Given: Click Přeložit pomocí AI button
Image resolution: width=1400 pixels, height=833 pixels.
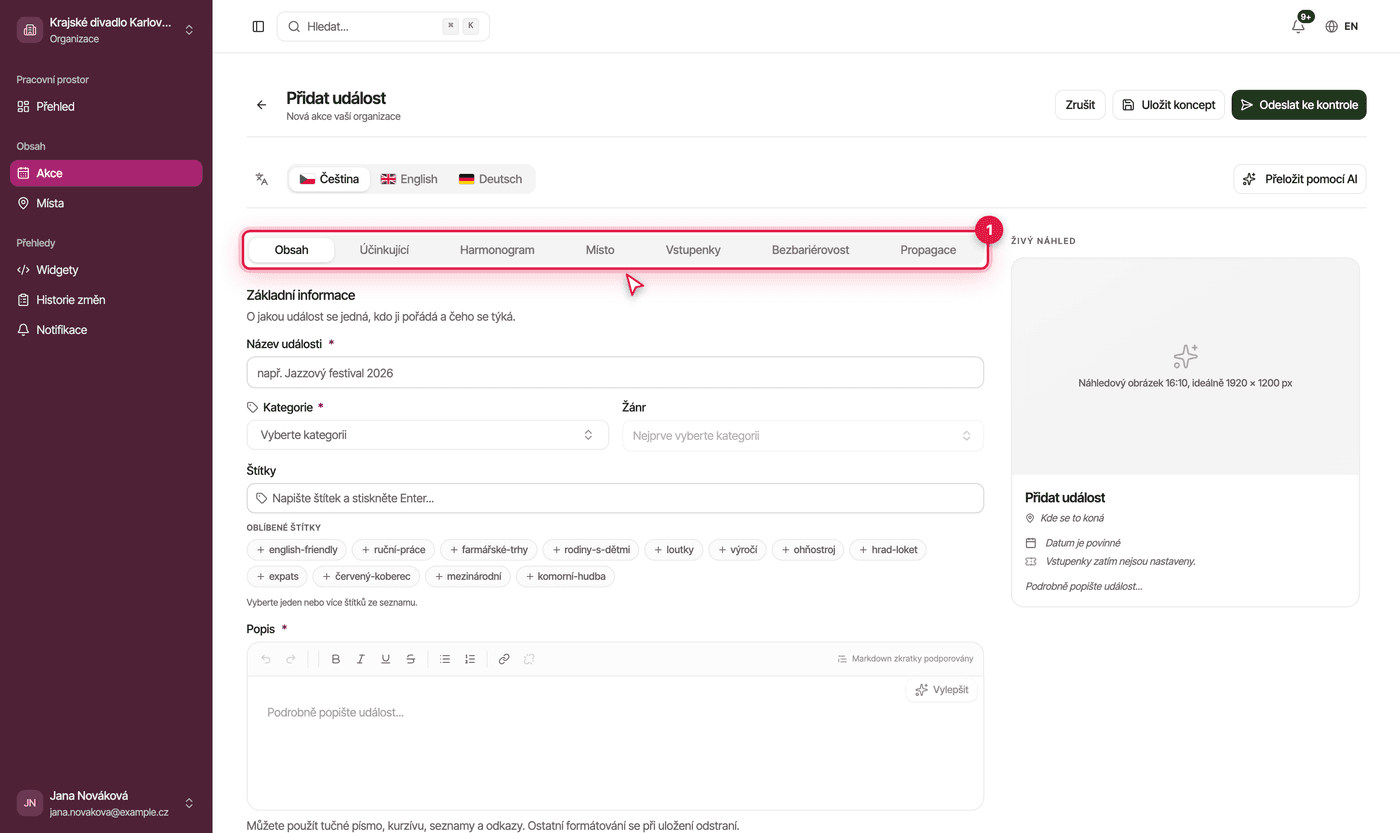Looking at the screenshot, I should (1300, 179).
